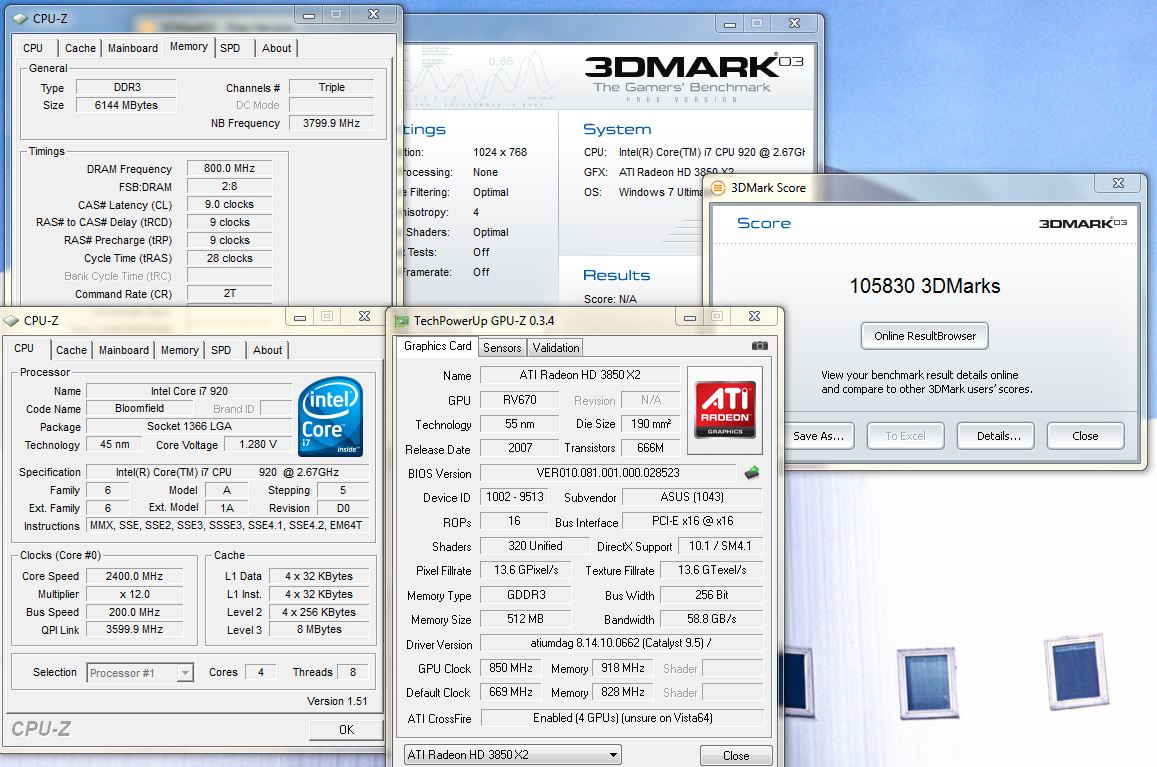This screenshot has height=767, width=1157.
Task: Click the Close button in 3DMark Score dialog
Action: (x=1085, y=436)
